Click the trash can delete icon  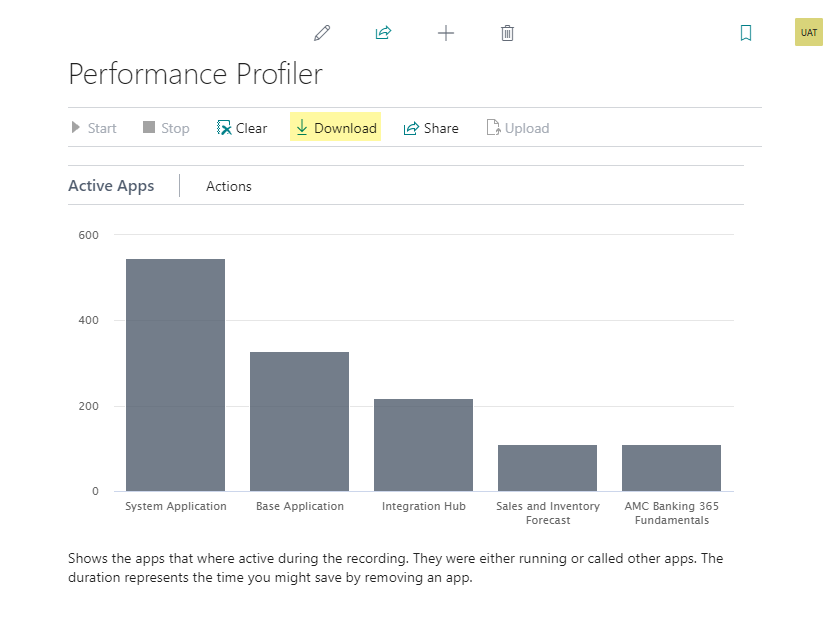tap(507, 33)
